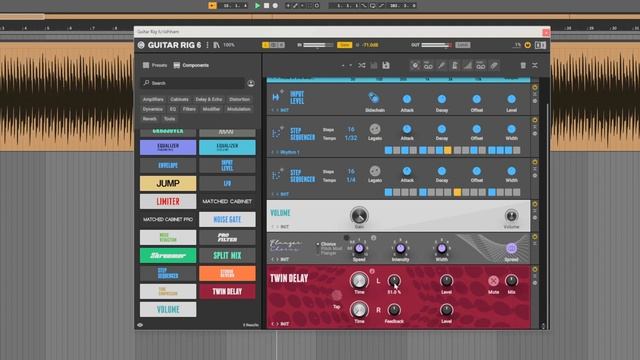Open the Input Level INIT preset selector
This screenshot has height=360, width=640.
pyautogui.click(x=284, y=110)
